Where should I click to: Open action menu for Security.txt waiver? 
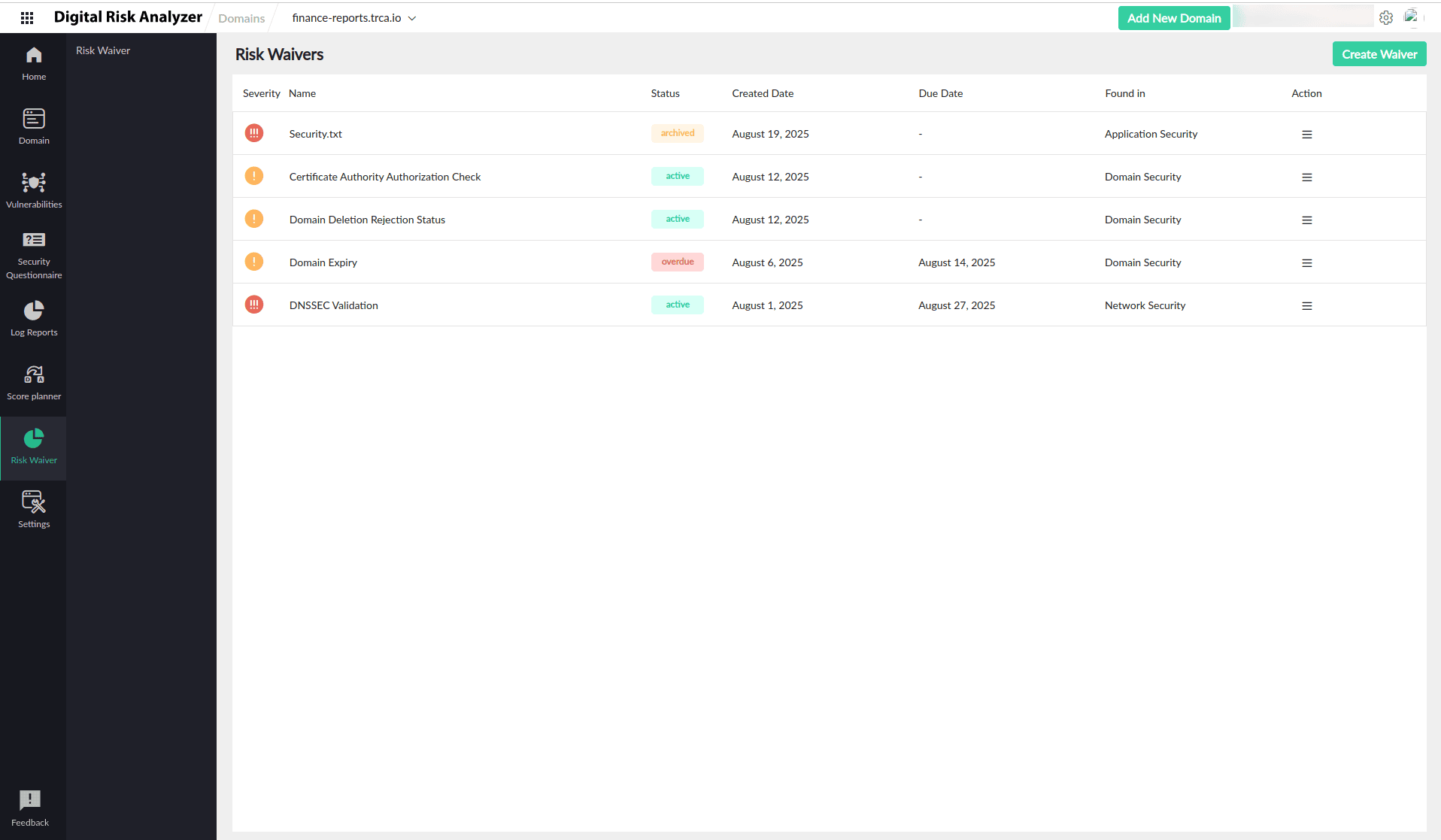pos(1307,135)
